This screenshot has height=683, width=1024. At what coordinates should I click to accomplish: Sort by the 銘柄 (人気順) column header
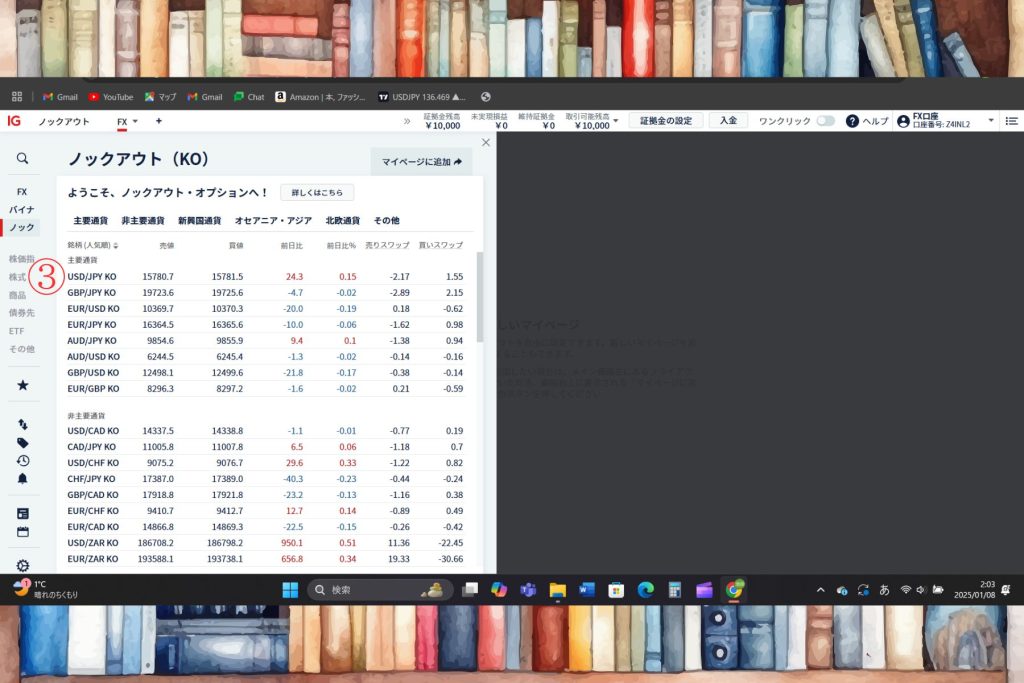tap(92, 245)
